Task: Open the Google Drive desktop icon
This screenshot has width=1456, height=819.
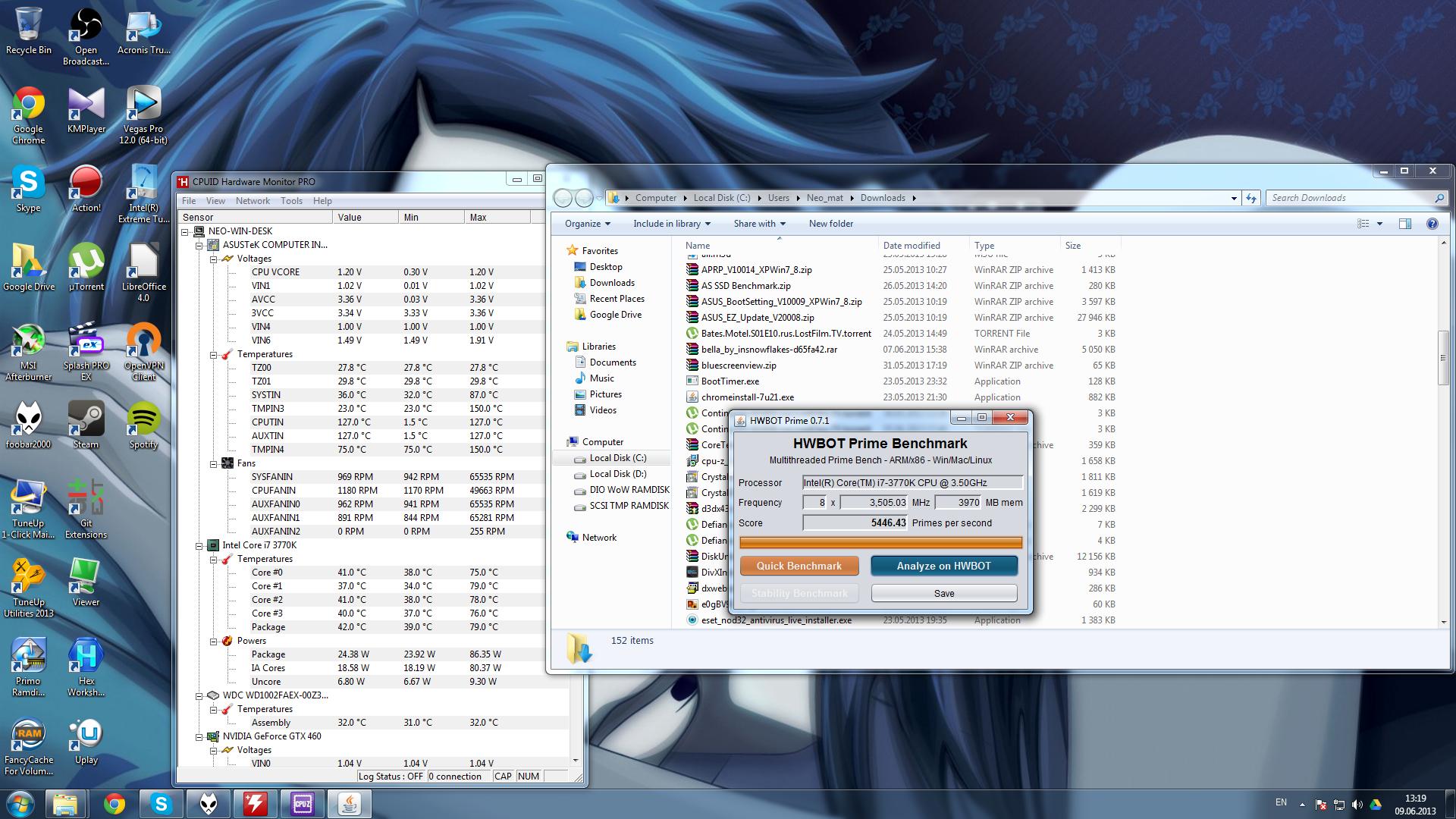Action: [x=28, y=268]
